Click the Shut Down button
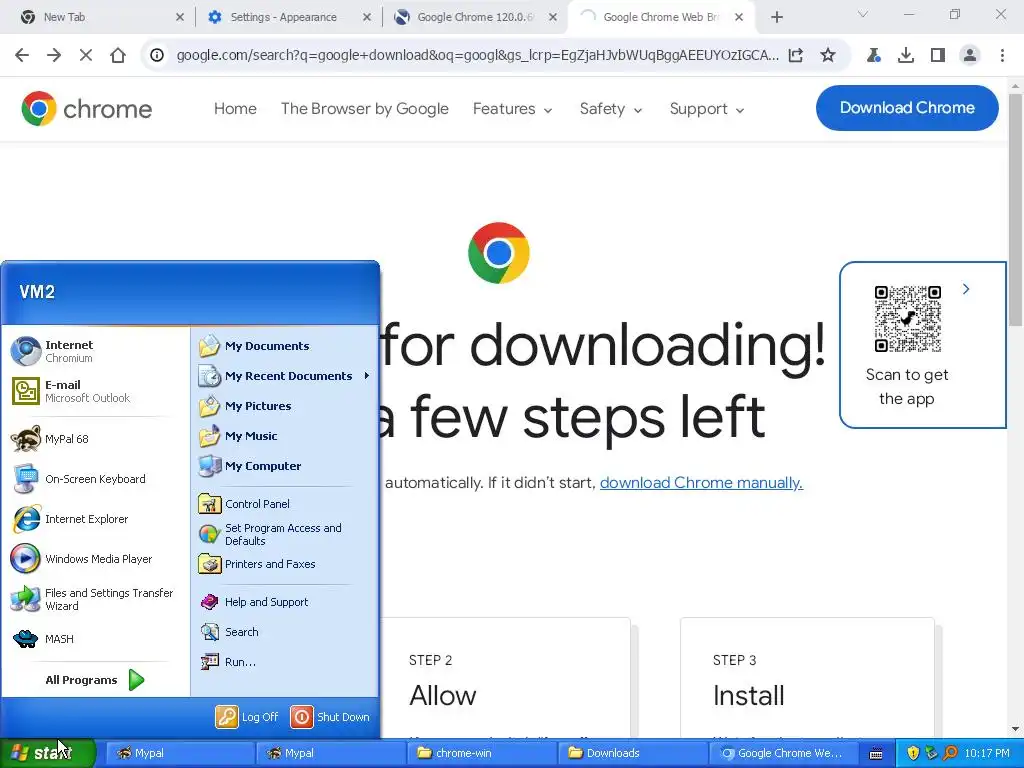1024x768 pixels. point(330,717)
